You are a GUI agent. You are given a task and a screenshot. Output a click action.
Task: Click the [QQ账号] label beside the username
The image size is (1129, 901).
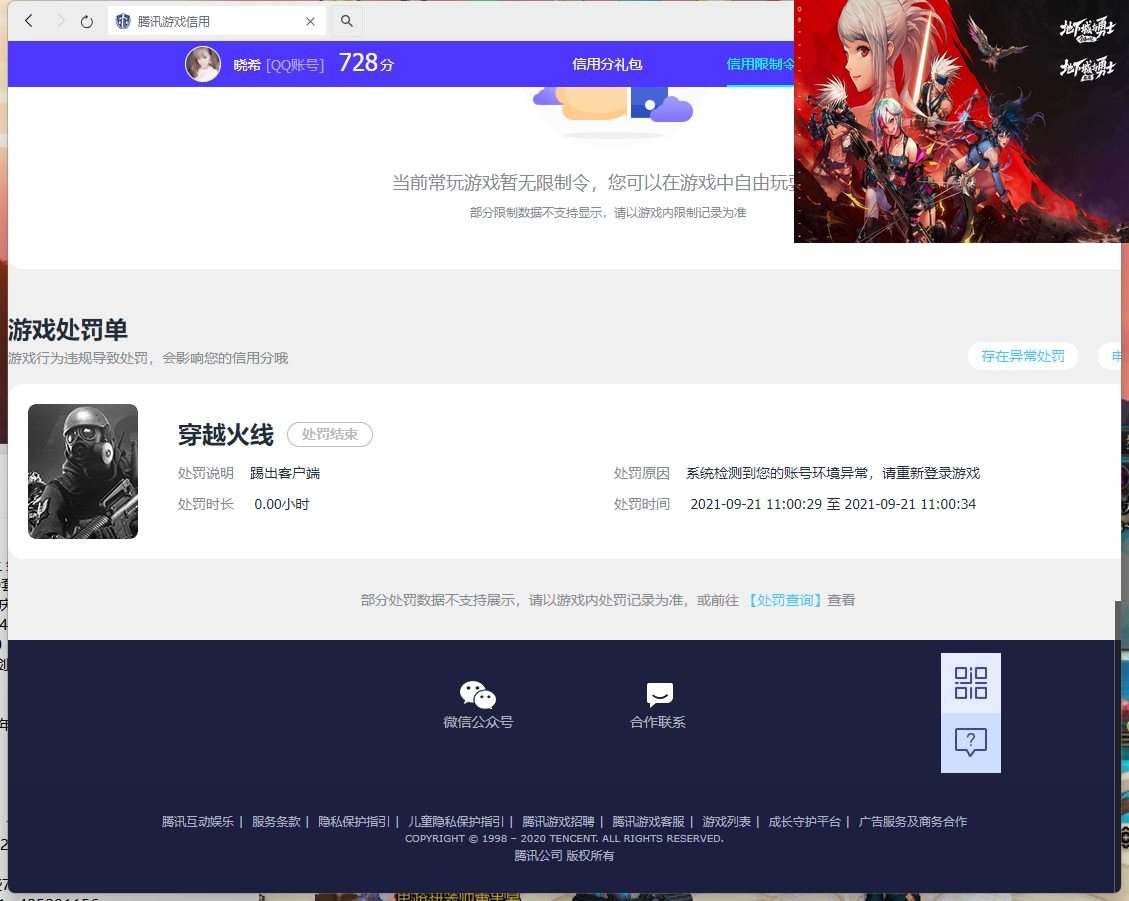pos(294,65)
